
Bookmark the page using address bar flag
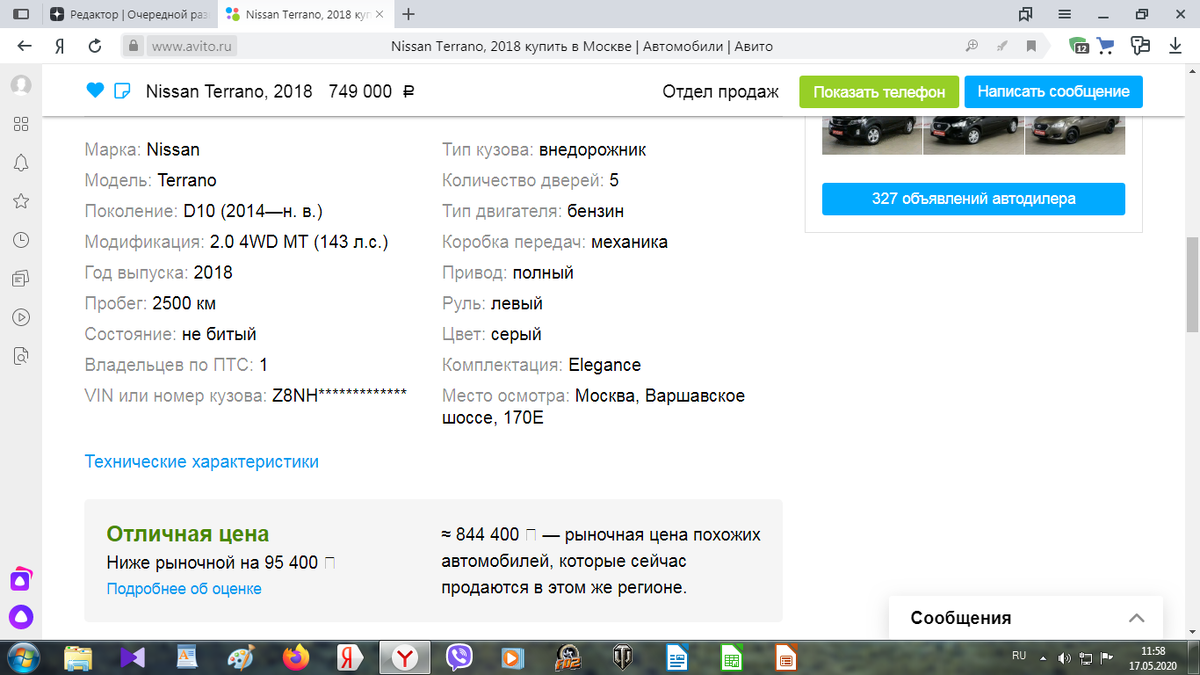(1030, 46)
